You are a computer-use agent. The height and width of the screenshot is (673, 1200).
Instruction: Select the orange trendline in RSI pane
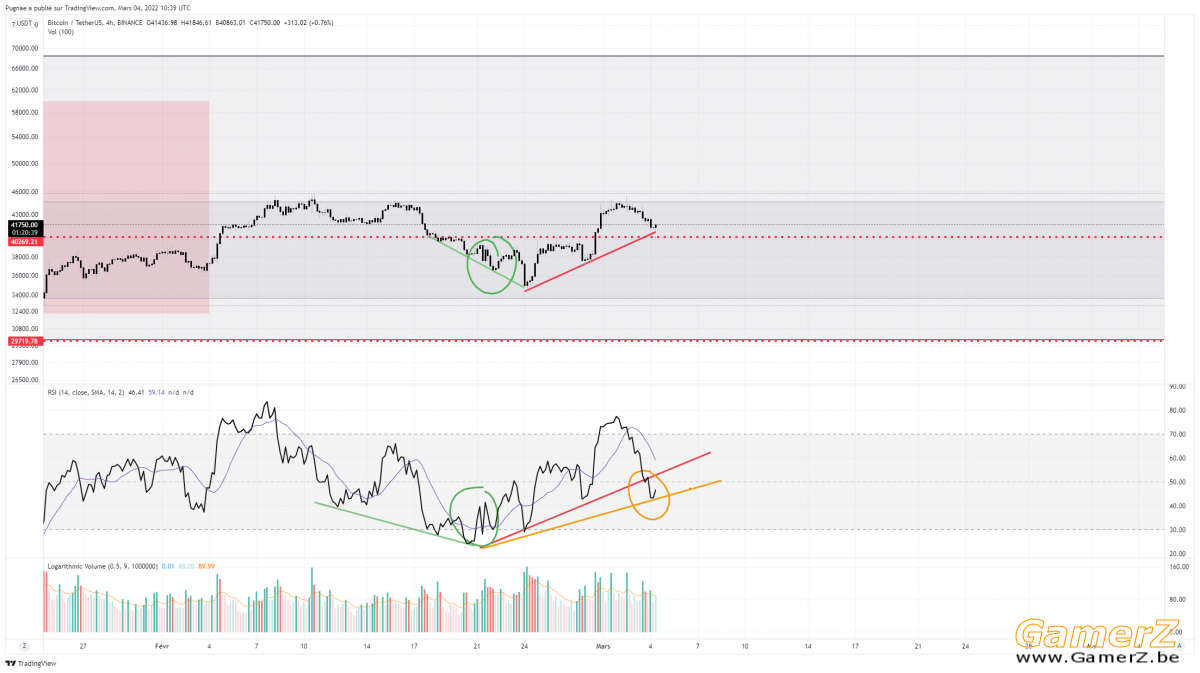tap(601, 515)
